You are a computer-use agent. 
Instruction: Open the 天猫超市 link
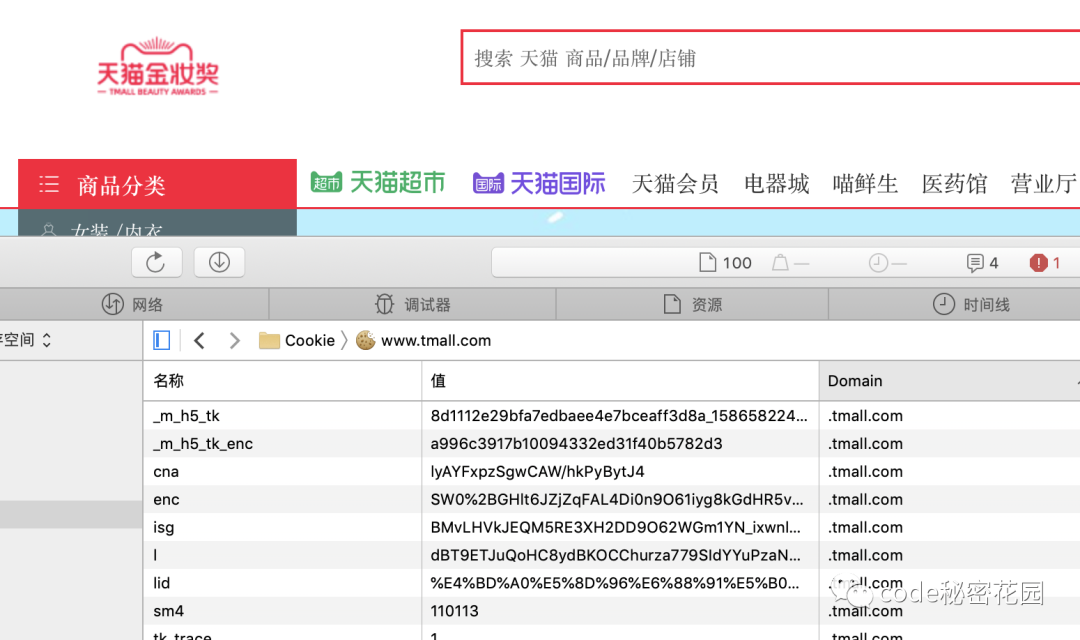(x=378, y=183)
